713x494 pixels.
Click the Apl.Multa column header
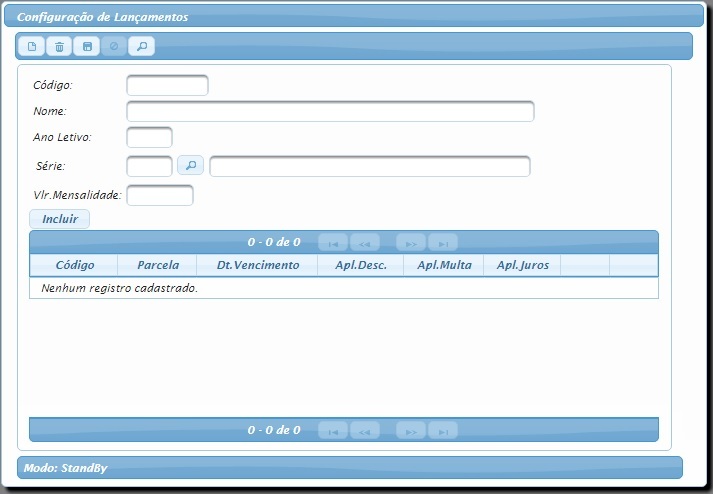pos(444,265)
